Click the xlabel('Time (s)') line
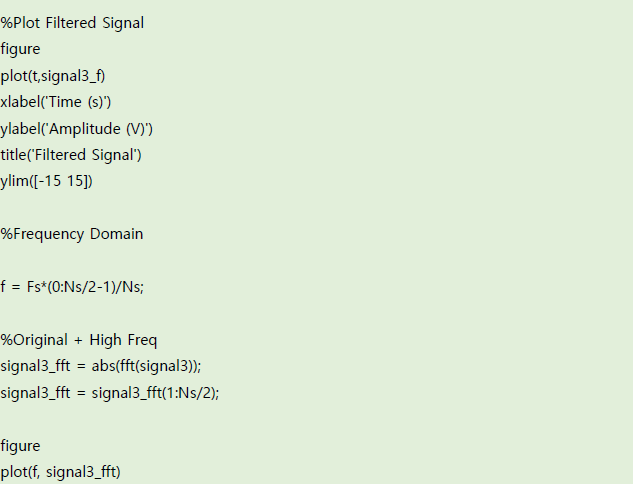 pos(56,102)
